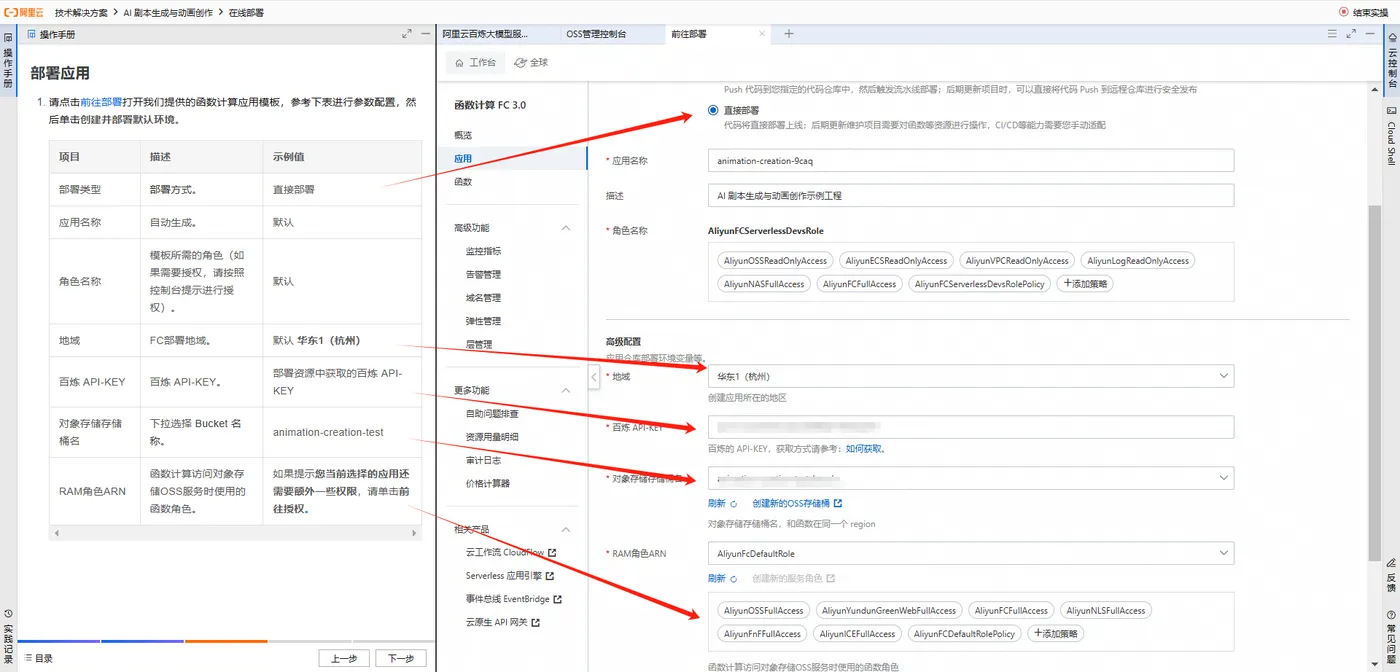Open the 全球 region selector
Screen dimensions: 1400x672
click(531, 62)
